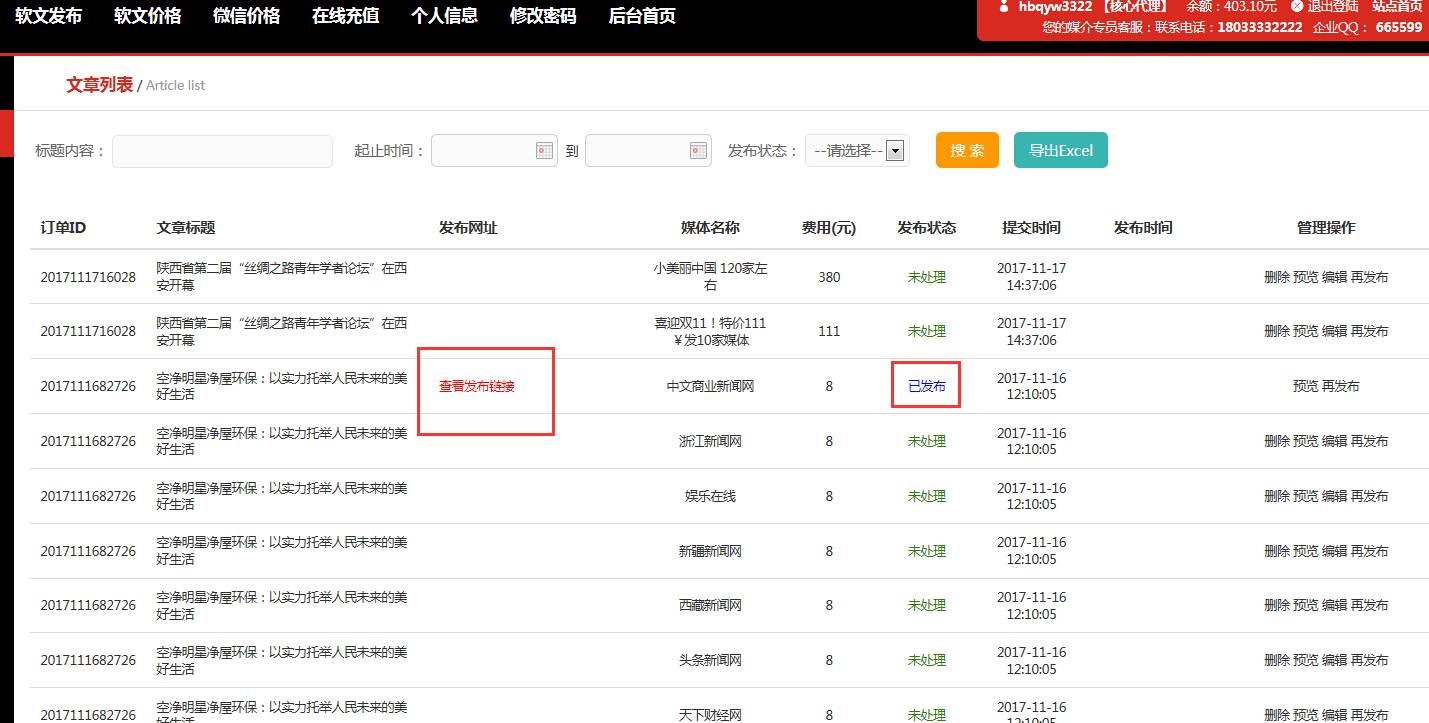Go to 在线充值 recharge page
Viewport: 1429px width, 723px height.
[x=345, y=15]
